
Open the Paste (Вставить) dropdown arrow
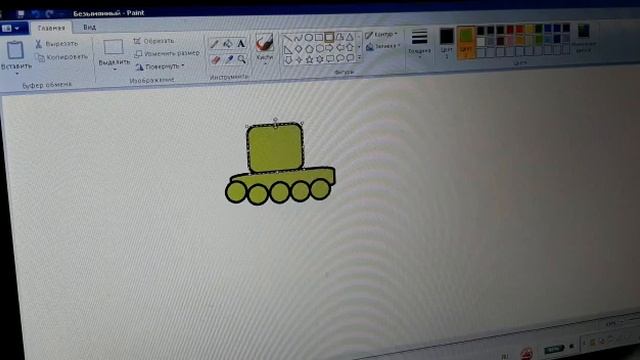[x=17, y=74]
